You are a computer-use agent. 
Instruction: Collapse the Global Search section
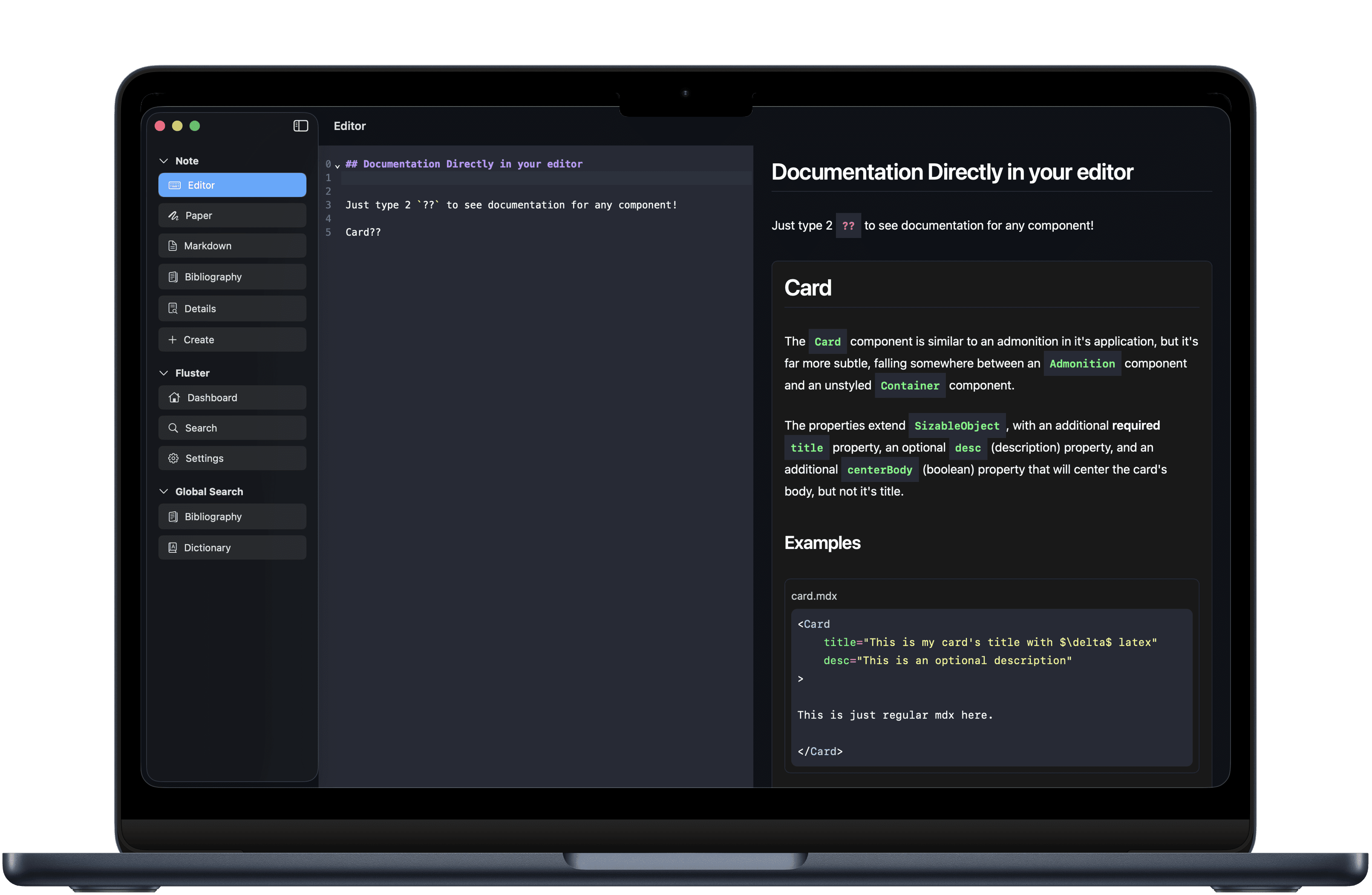click(163, 491)
